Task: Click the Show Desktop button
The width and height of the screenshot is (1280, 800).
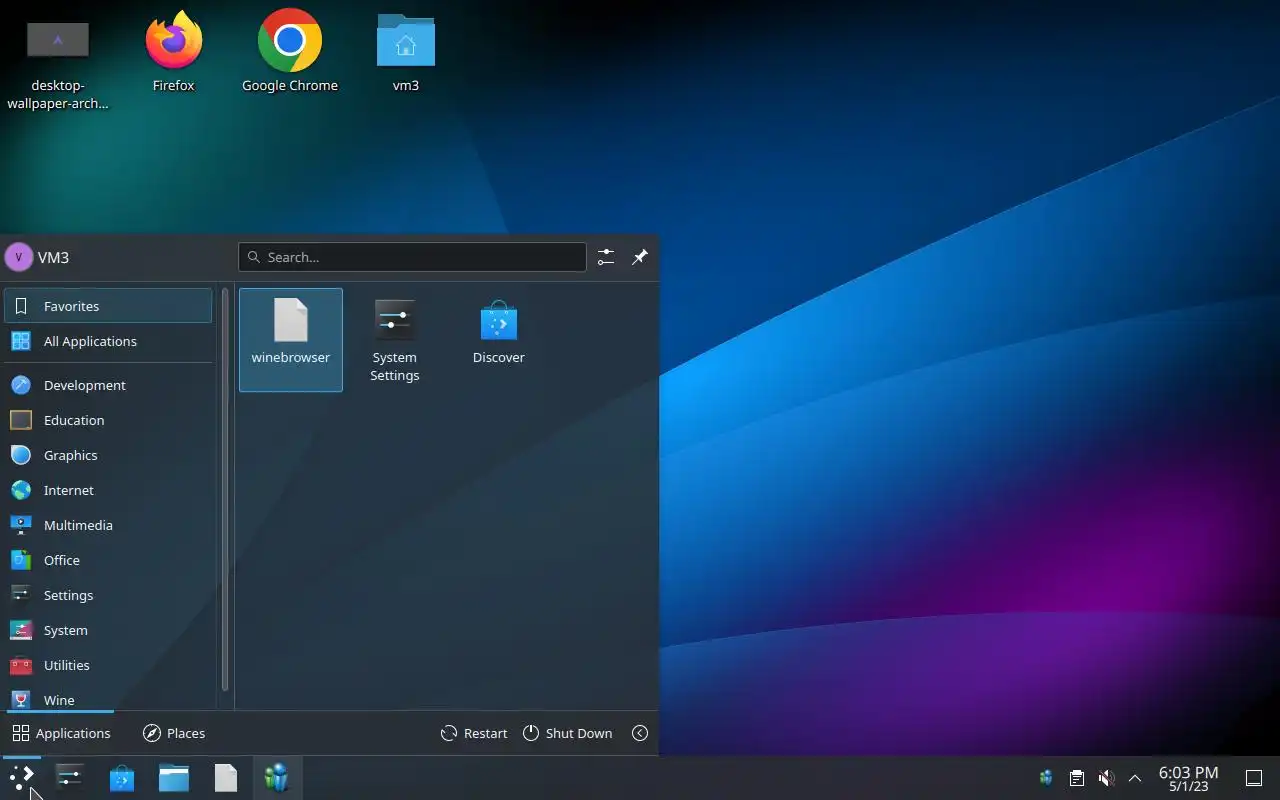Action: (x=1254, y=777)
